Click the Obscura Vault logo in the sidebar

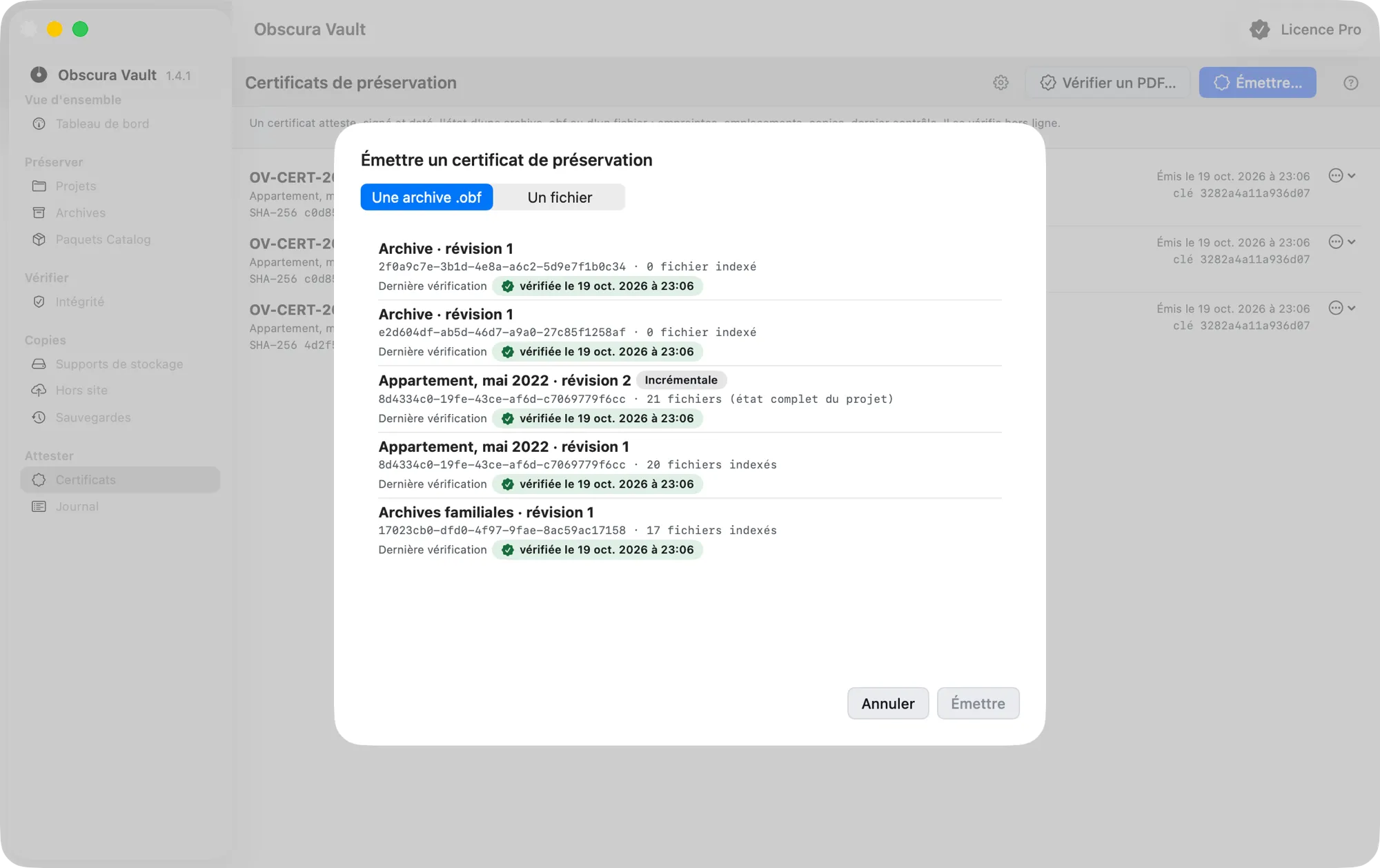coord(39,75)
